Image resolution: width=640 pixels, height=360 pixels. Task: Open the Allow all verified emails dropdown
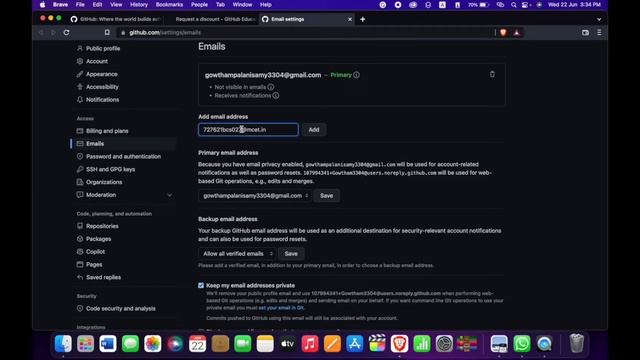coord(237,254)
